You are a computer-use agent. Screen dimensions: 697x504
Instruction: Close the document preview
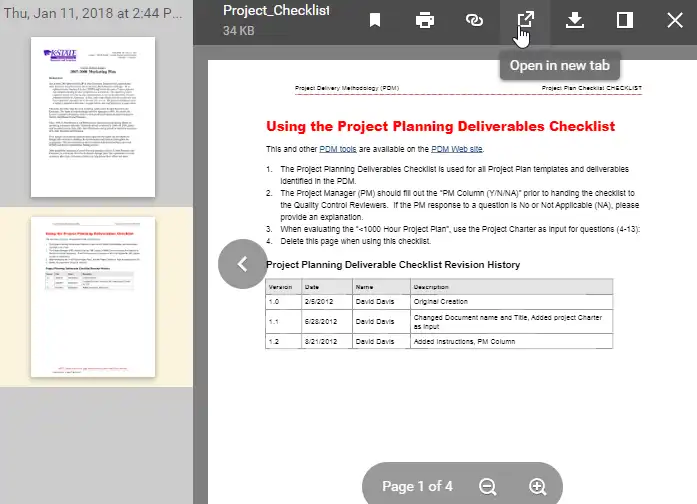(675, 20)
